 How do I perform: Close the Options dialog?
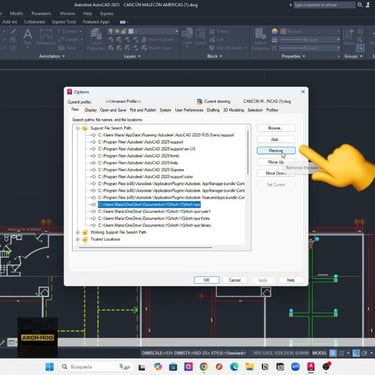point(303,92)
